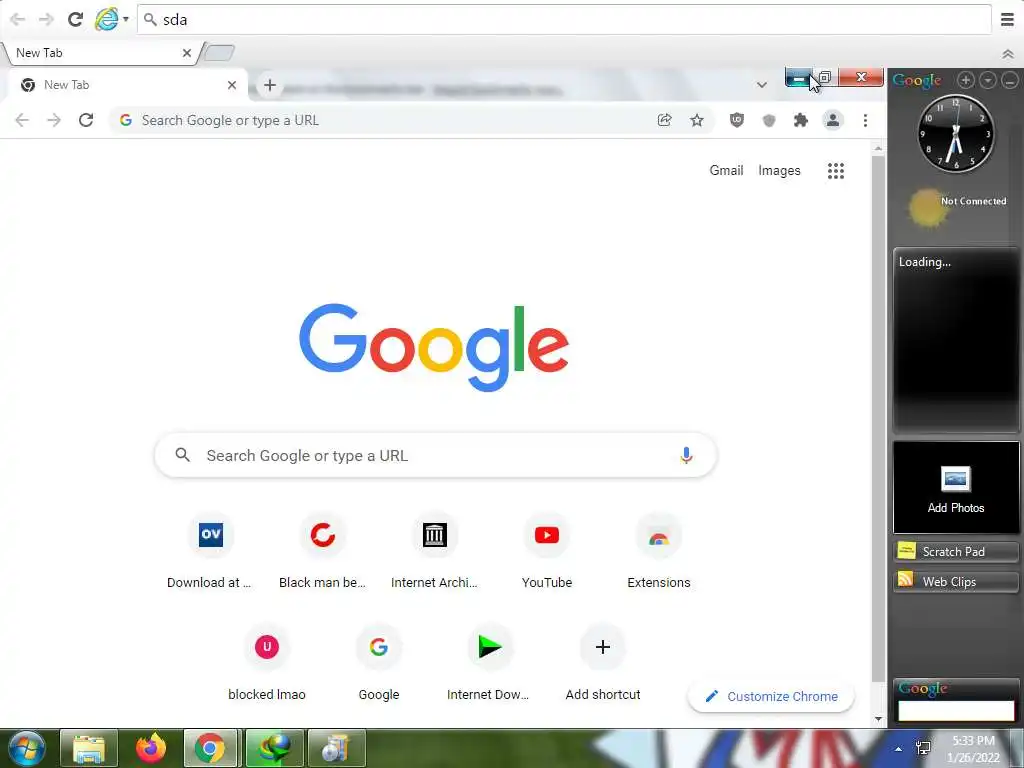Click the 'Not Connected' weather gadget

(959, 208)
